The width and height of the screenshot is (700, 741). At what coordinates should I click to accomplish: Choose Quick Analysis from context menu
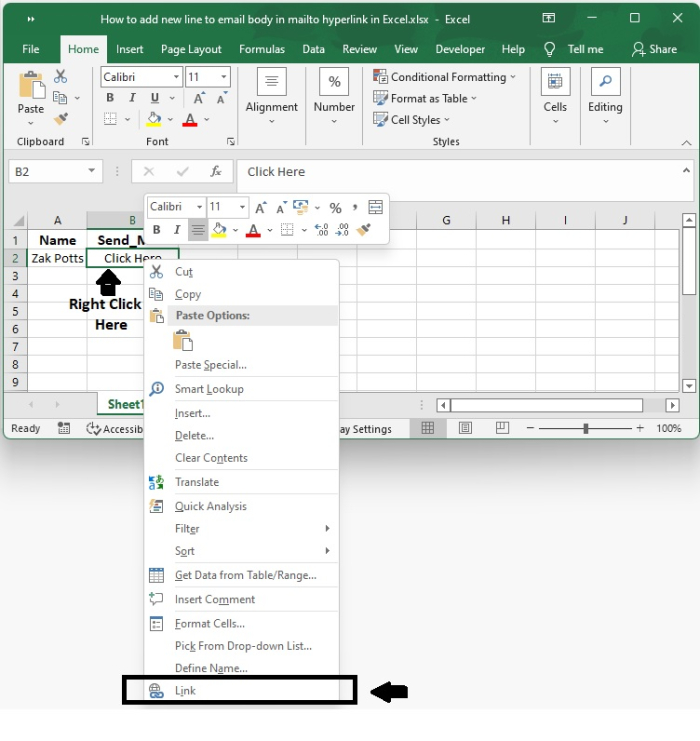click(x=242, y=506)
